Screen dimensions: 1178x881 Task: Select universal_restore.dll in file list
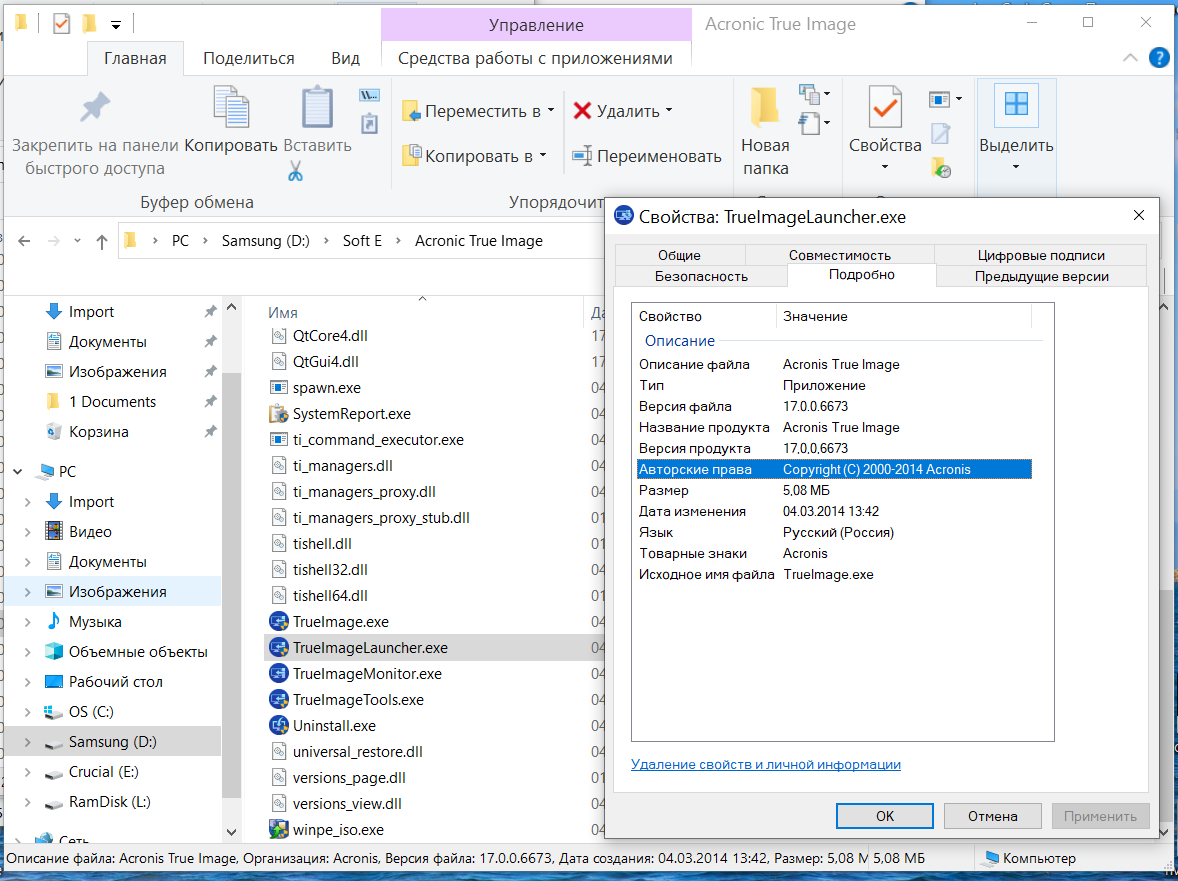(x=358, y=752)
